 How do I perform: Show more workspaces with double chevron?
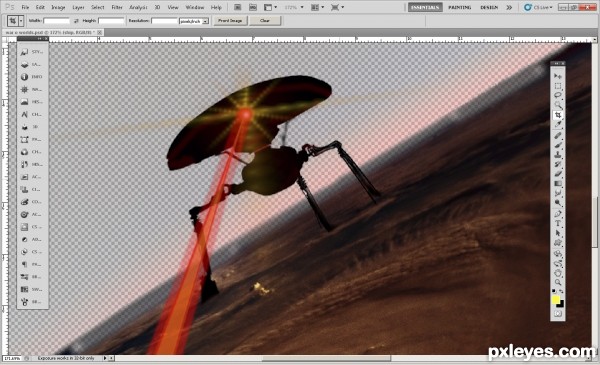click(509, 7)
